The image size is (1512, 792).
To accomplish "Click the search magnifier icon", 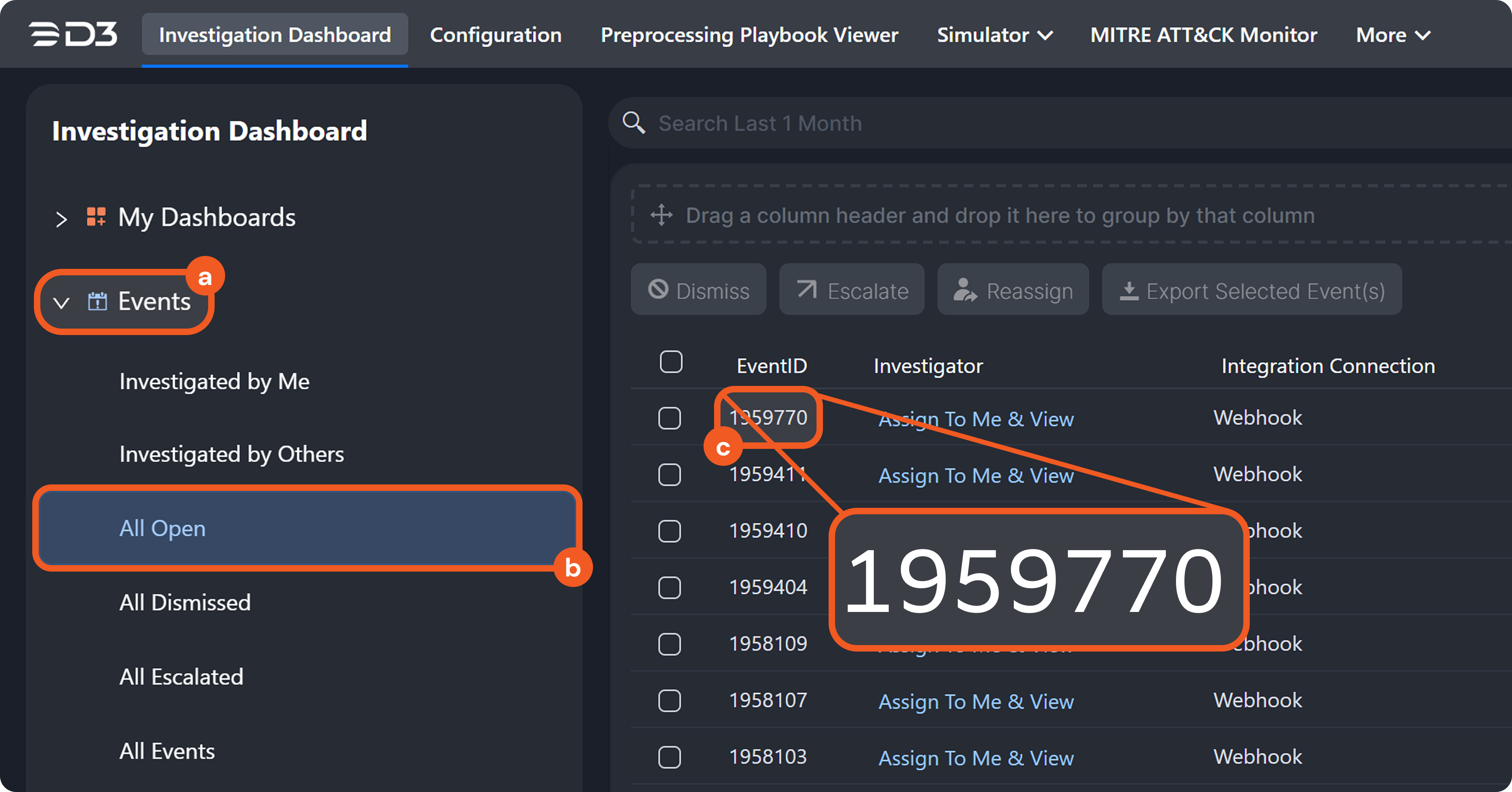I will tap(633, 123).
